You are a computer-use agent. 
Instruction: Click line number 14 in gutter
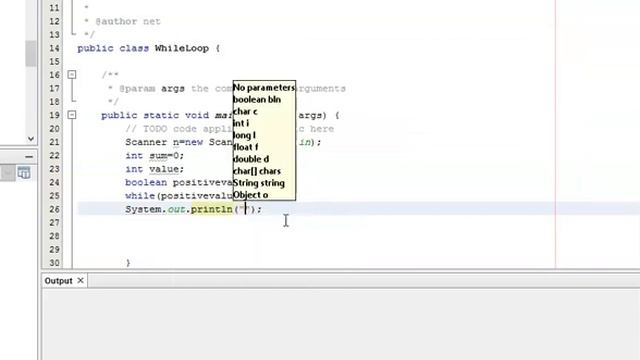pos(54,48)
